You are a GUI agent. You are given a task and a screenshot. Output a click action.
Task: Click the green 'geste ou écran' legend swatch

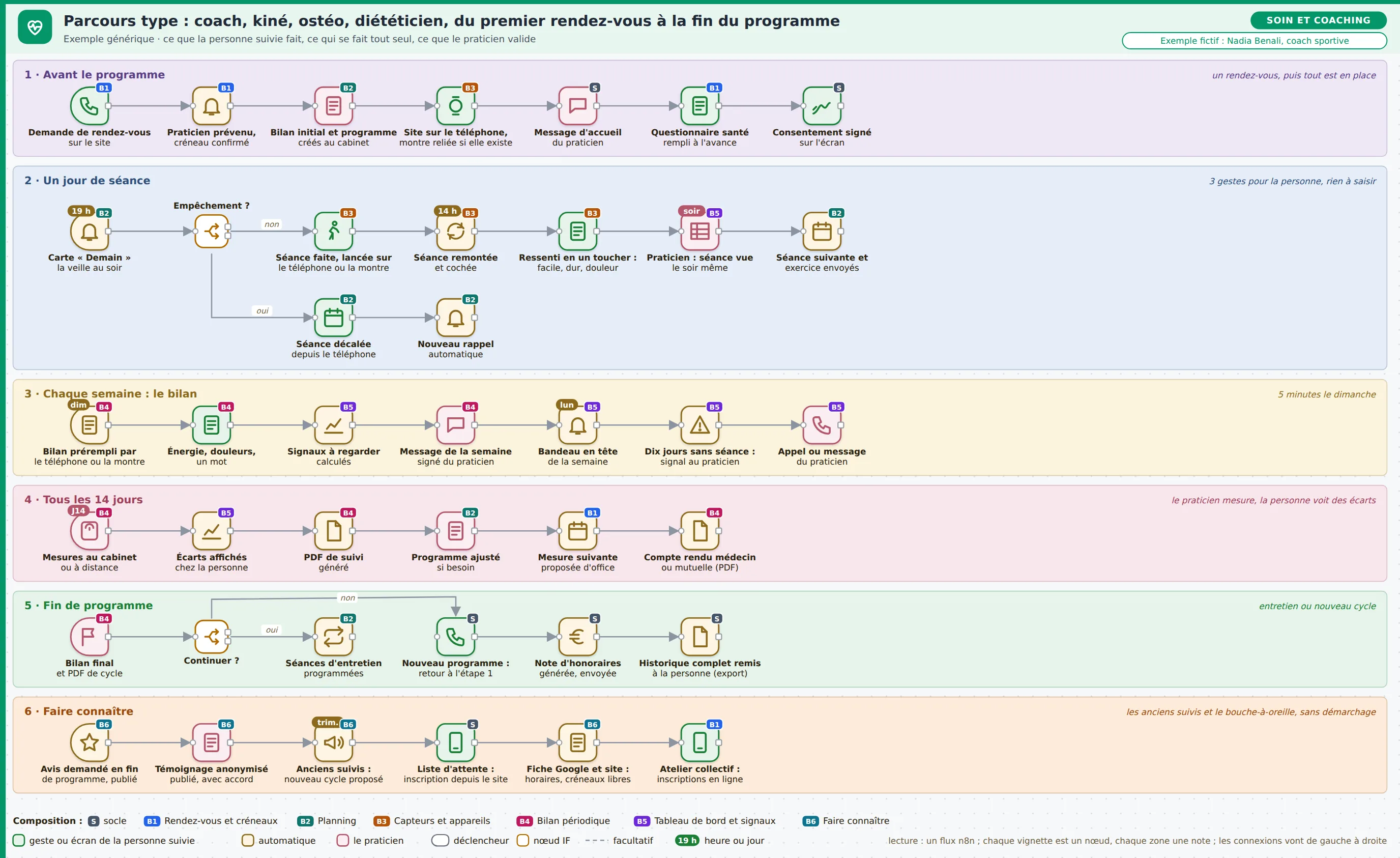coord(19,840)
